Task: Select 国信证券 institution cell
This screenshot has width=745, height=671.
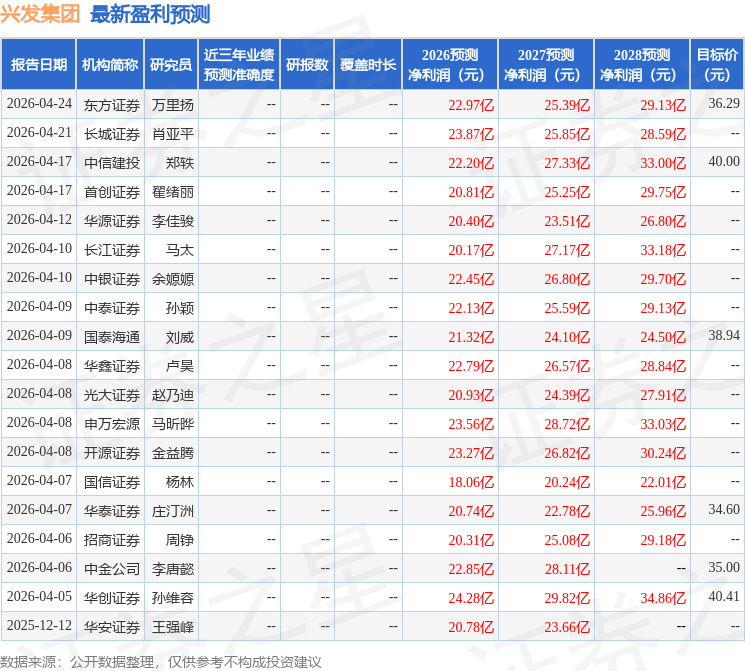Action: tap(112, 482)
